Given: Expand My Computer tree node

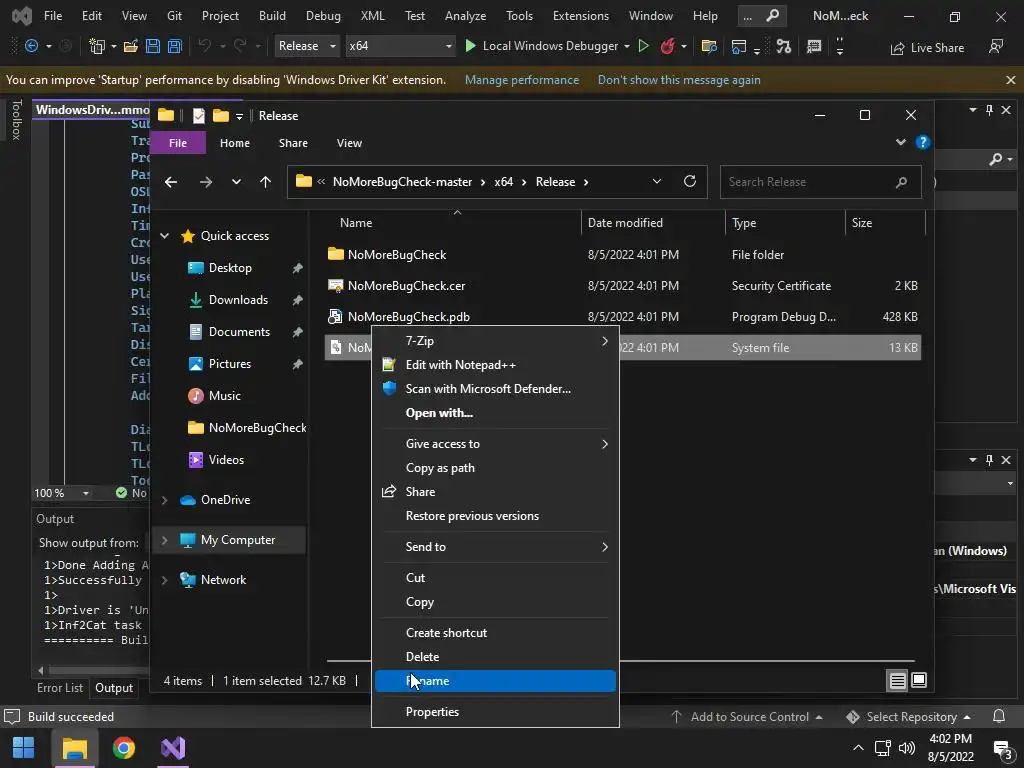Looking at the screenshot, I should tap(165, 540).
